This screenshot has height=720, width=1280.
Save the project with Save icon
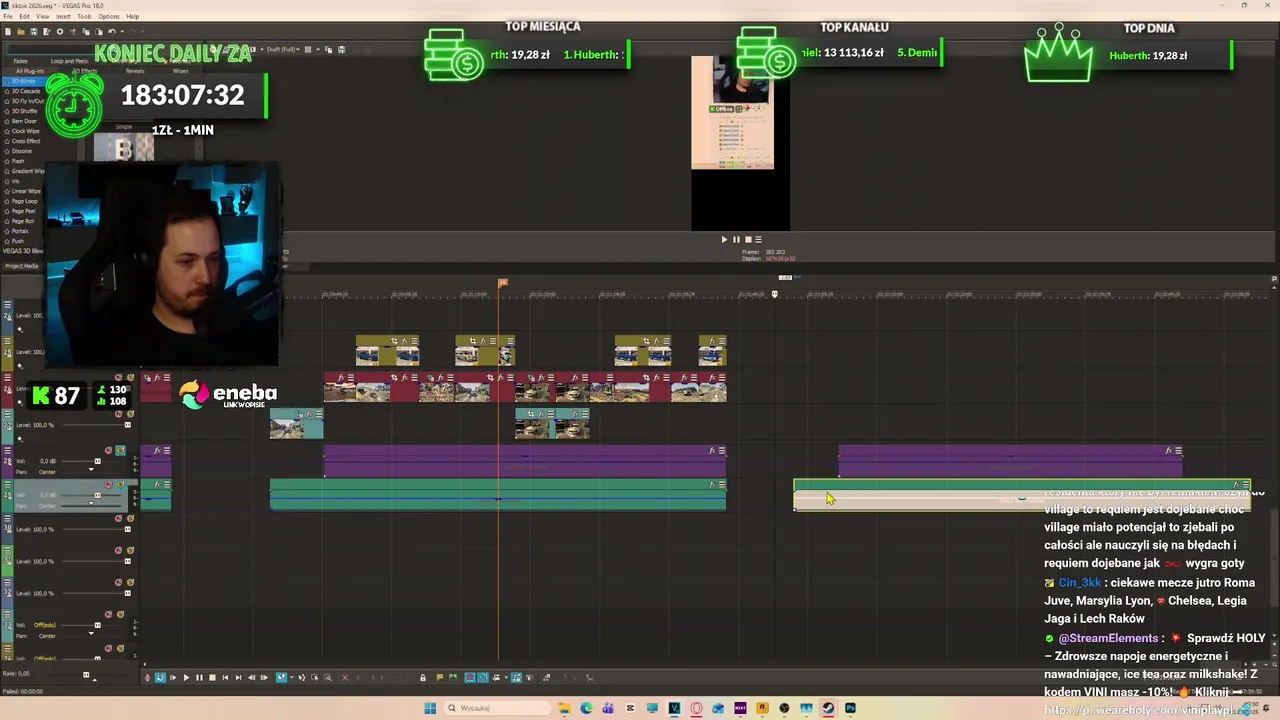(34, 31)
